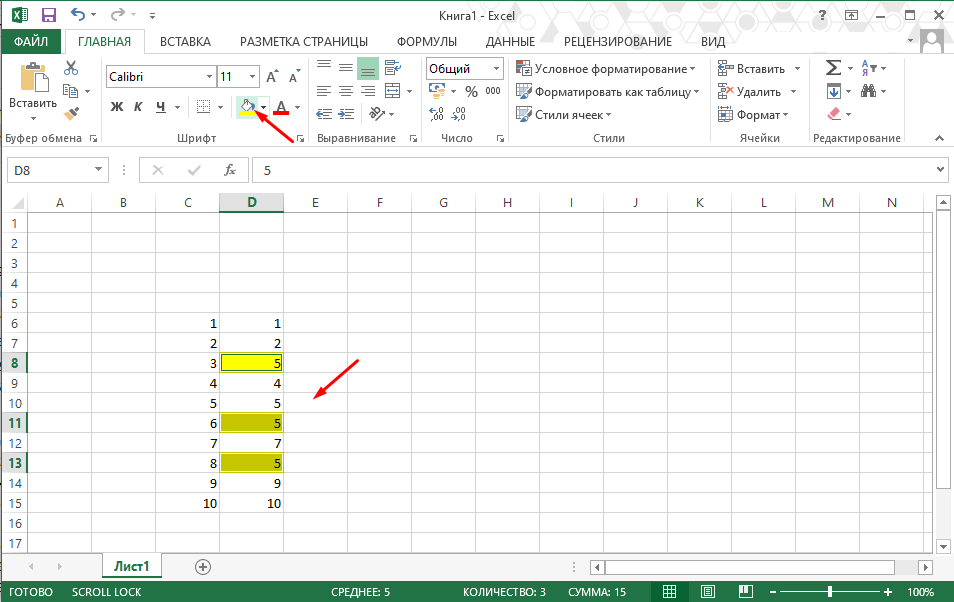
Task: Select the yellow cell D8
Action: [x=251, y=363]
